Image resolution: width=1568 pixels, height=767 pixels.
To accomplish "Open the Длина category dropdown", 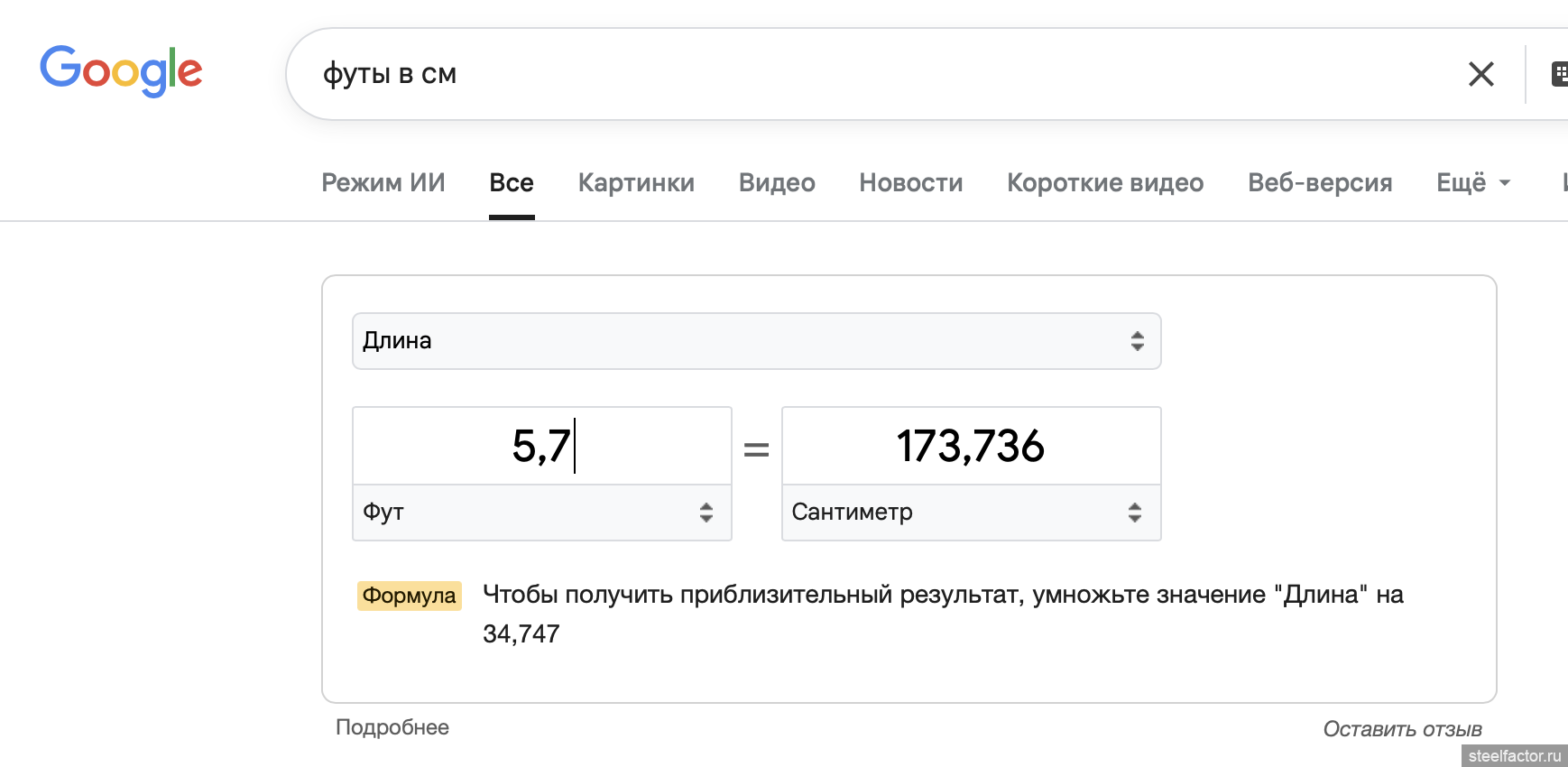I will (756, 341).
